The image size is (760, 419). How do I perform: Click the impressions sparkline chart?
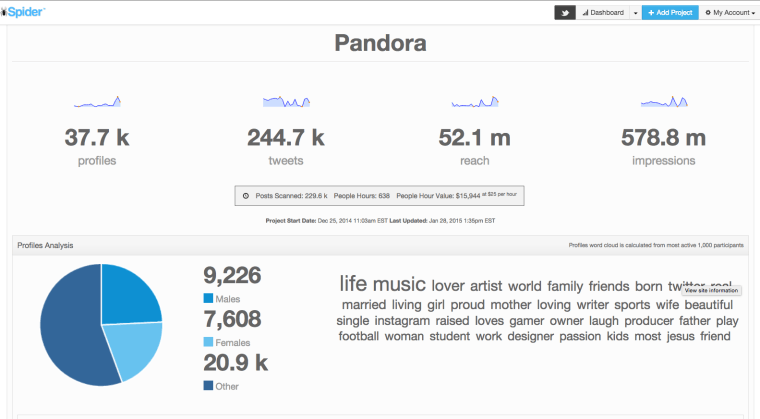point(664,101)
